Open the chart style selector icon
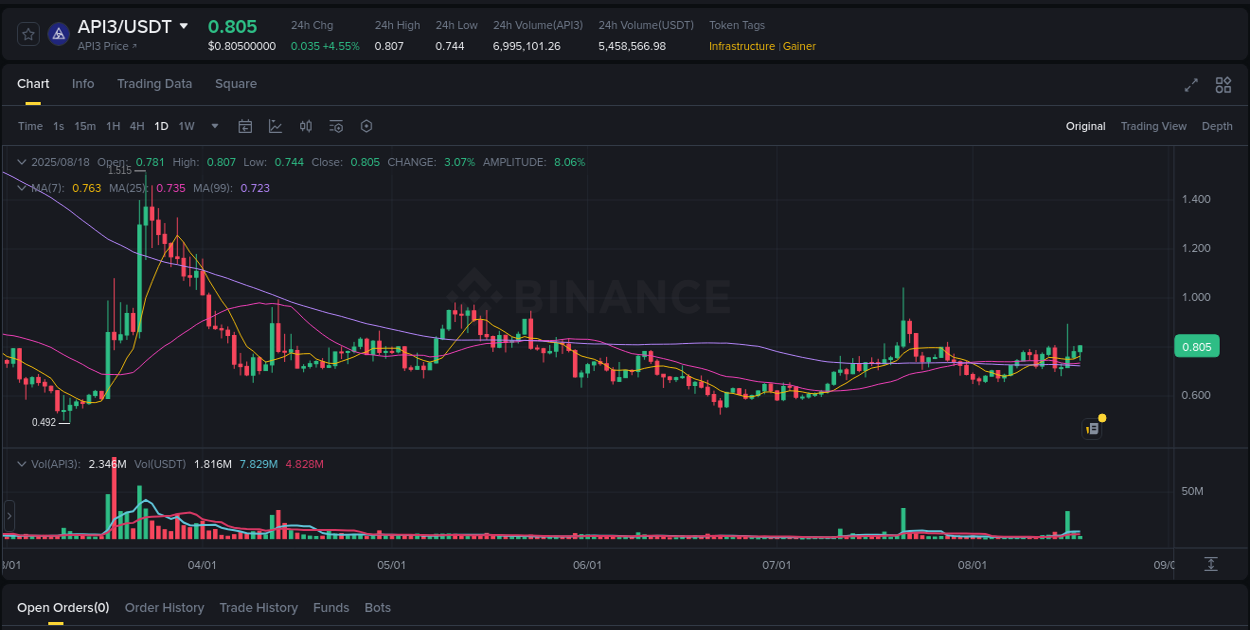 point(273,126)
